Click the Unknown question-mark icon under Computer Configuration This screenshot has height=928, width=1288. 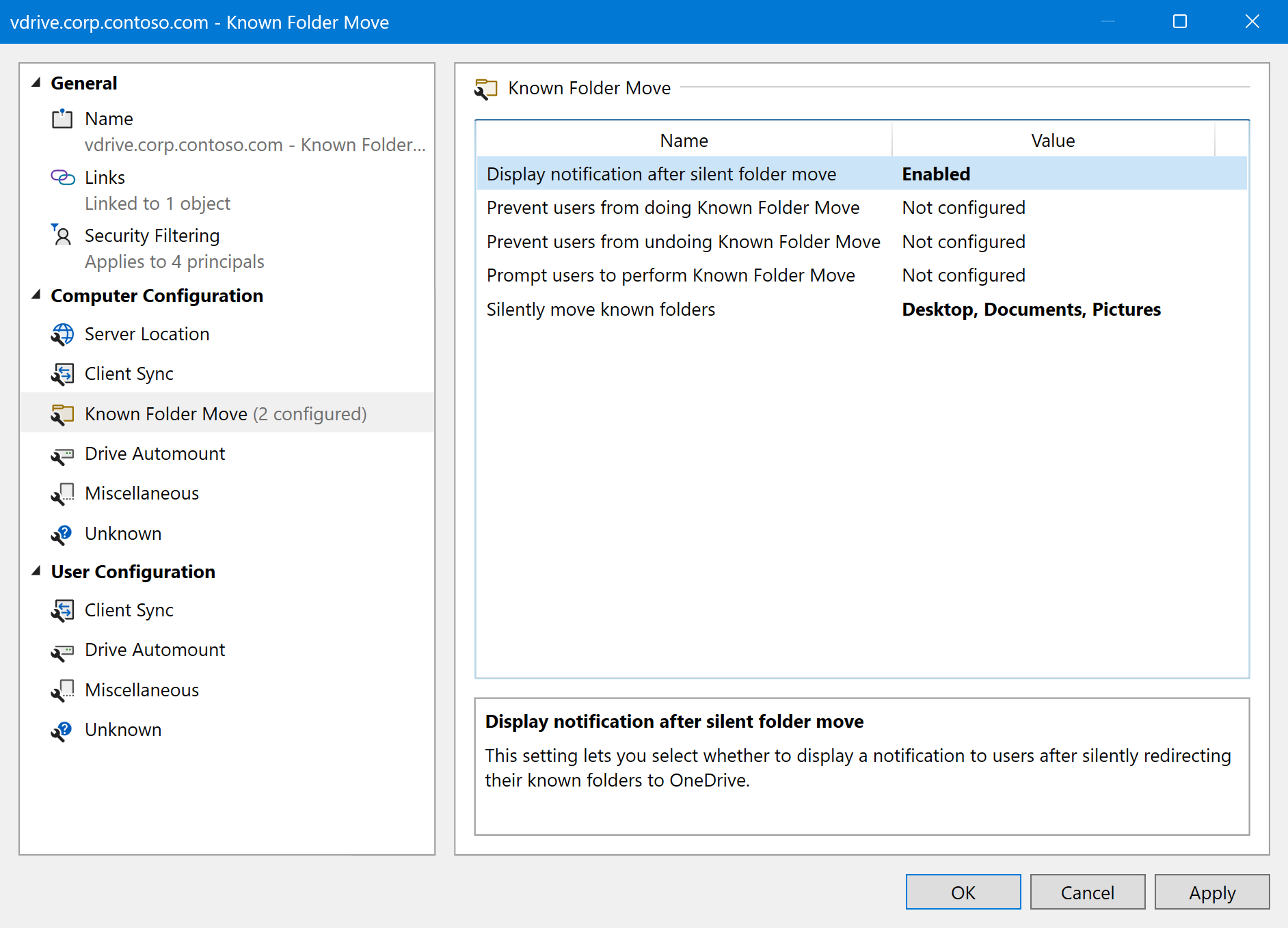tap(63, 534)
